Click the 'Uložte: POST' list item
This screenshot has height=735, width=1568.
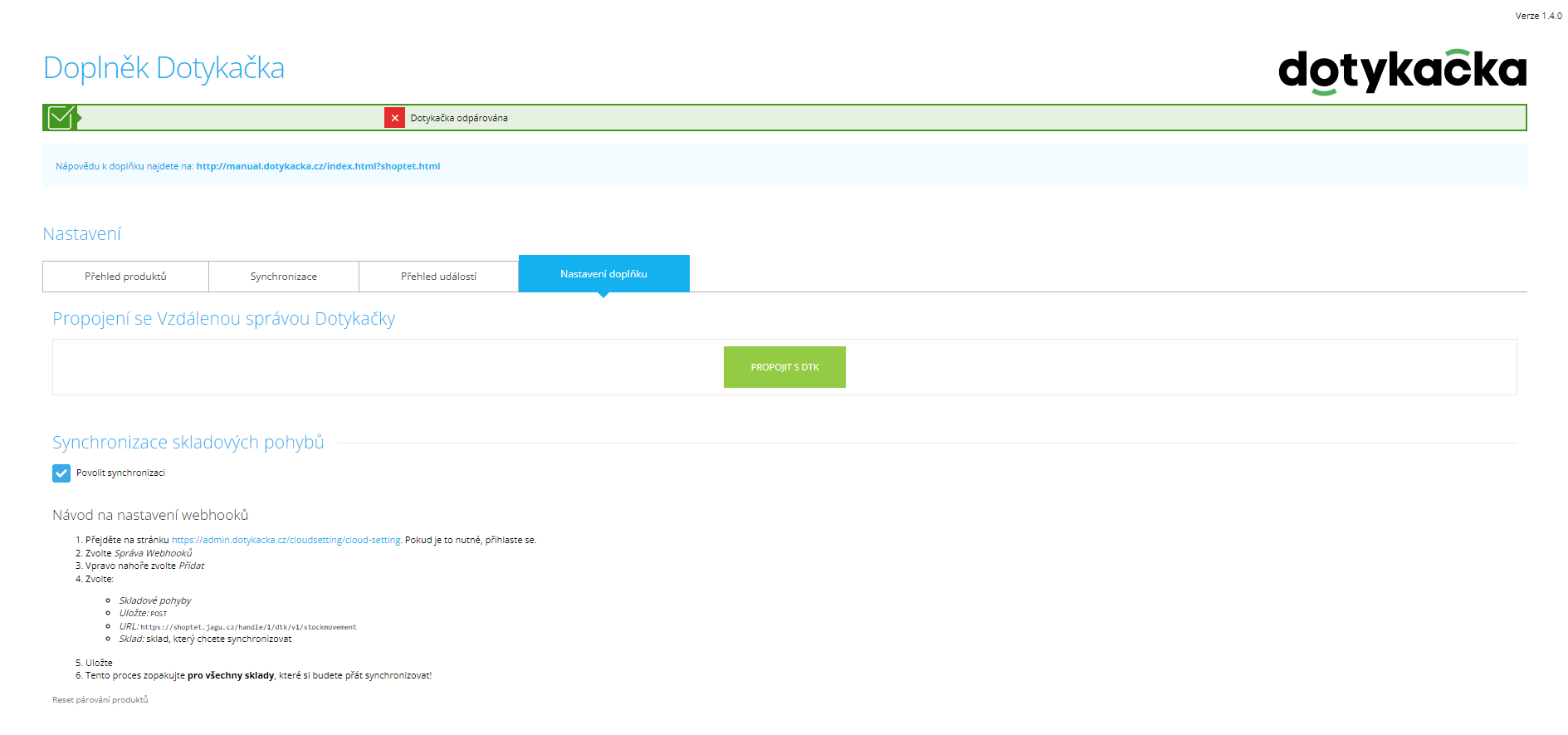coord(143,613)
